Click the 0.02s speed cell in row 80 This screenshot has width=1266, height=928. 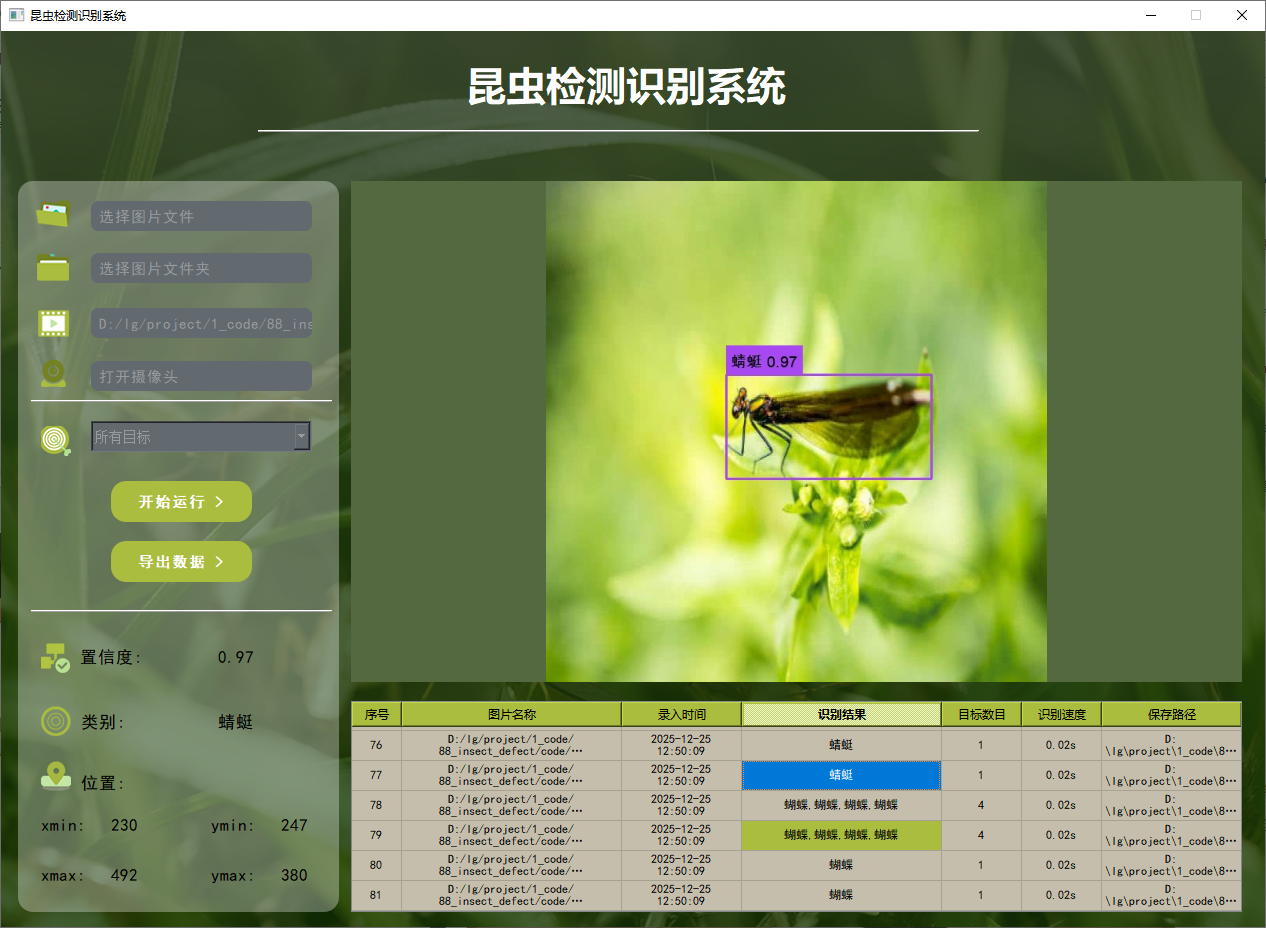[1061, 865]
